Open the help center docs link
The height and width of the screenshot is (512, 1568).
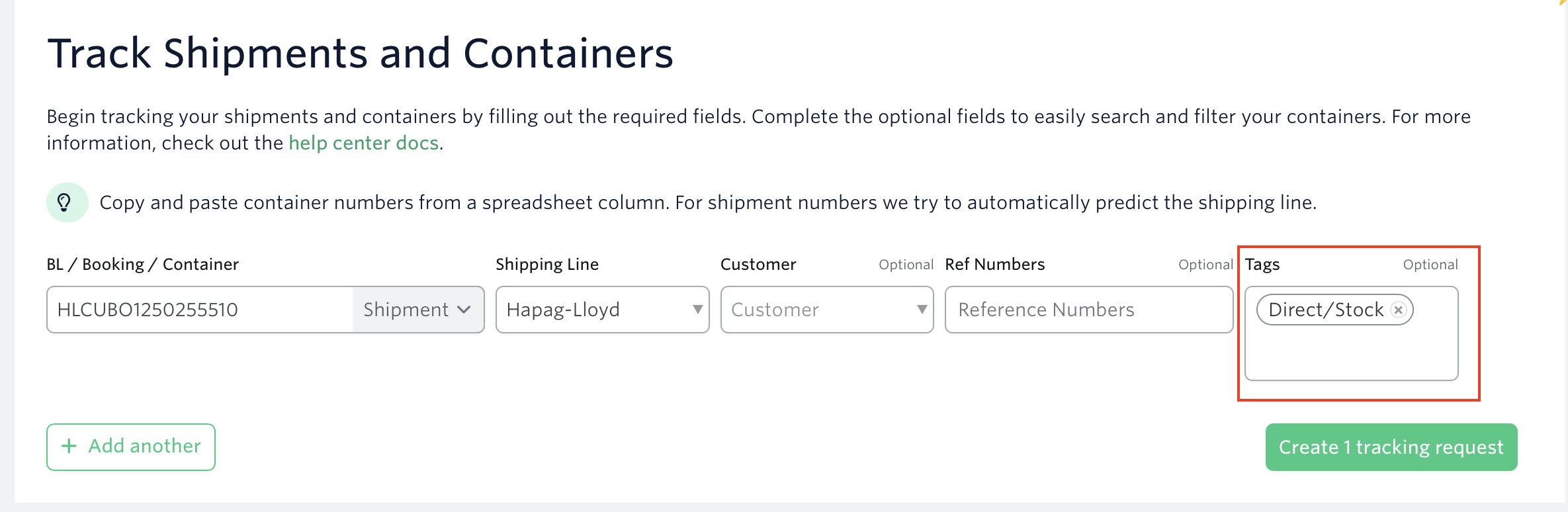click(363, 143)
